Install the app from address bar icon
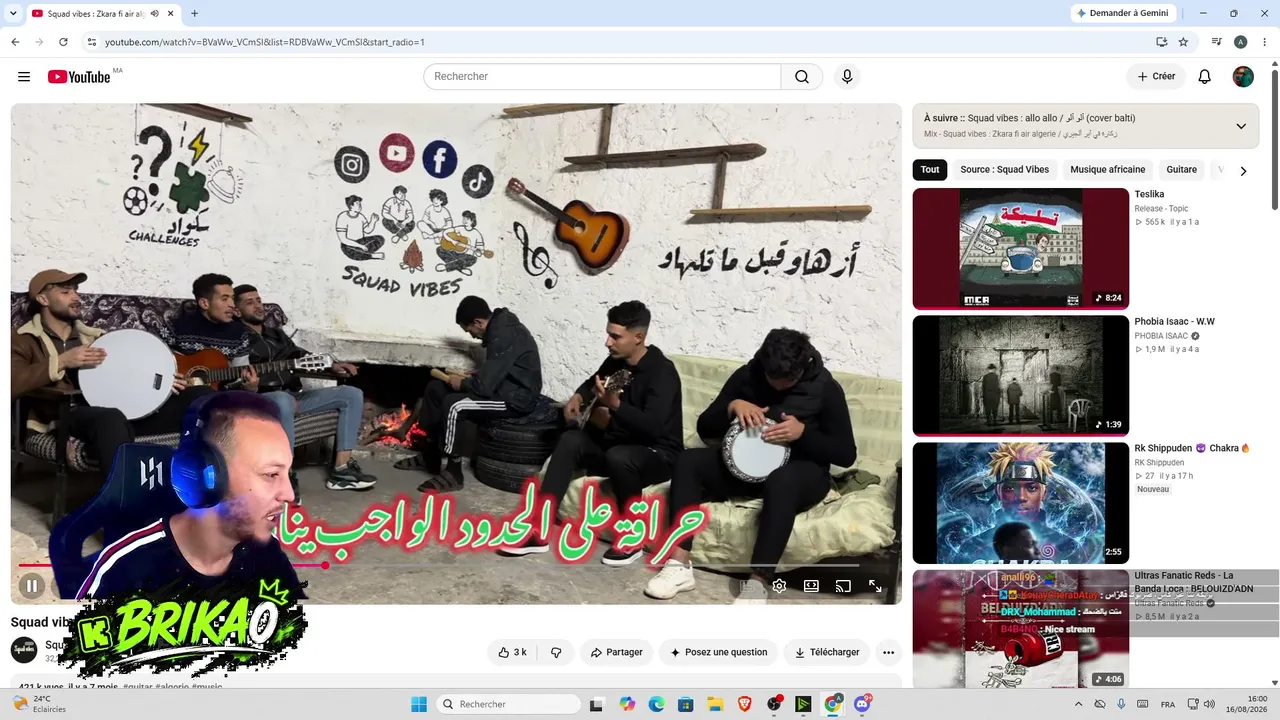The width and height of the screenshot is (1280, 720). click(x=1161, y=42)
